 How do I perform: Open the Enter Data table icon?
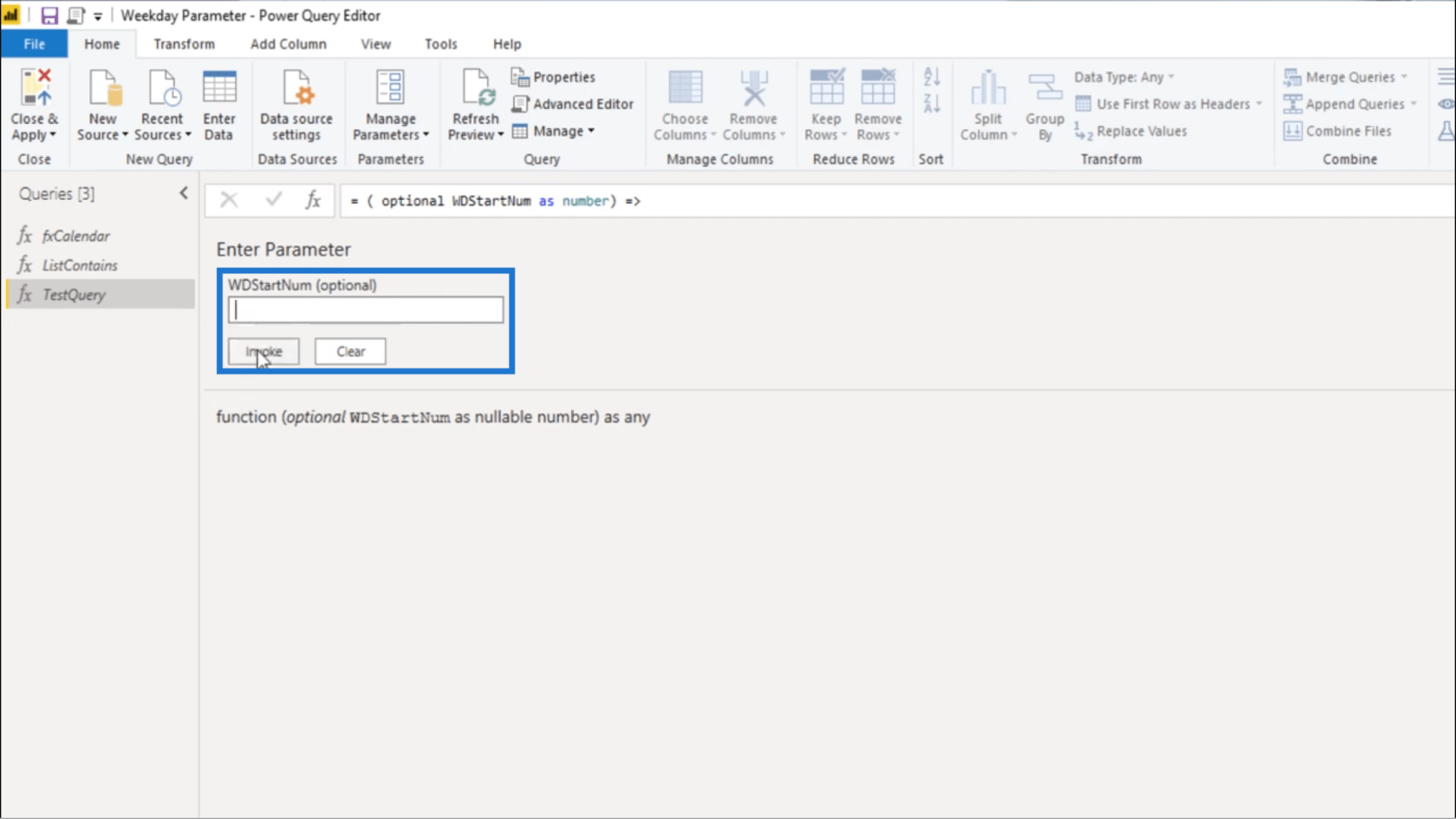(x=219, y=88)
